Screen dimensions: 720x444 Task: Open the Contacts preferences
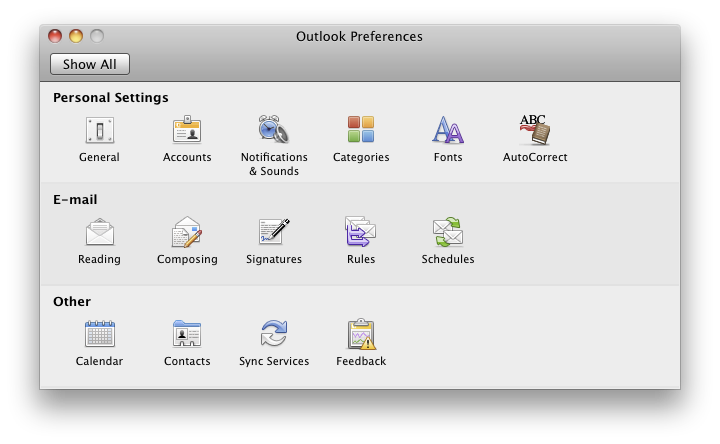187,335
